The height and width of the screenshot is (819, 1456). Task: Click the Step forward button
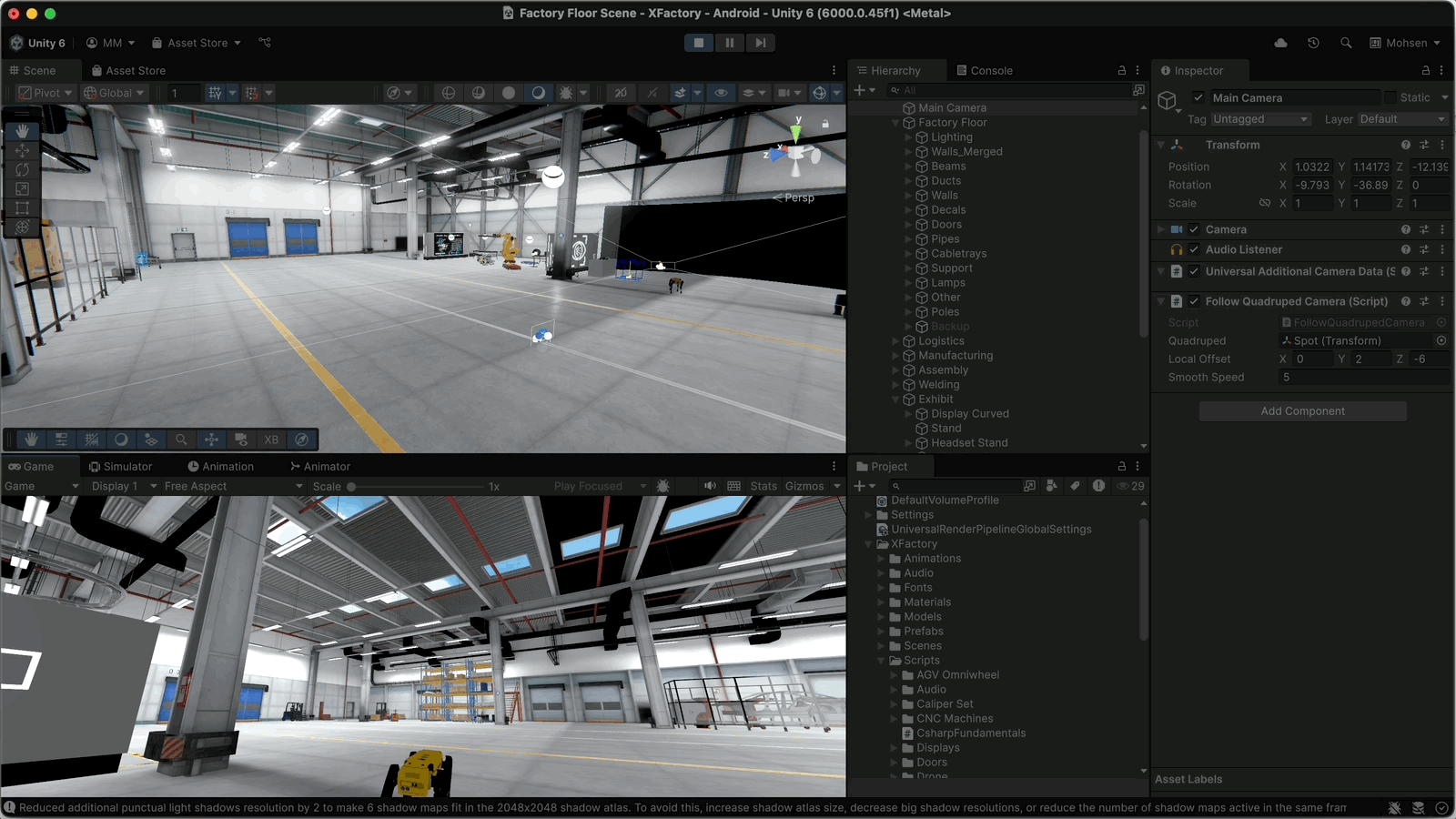point(760,43)
